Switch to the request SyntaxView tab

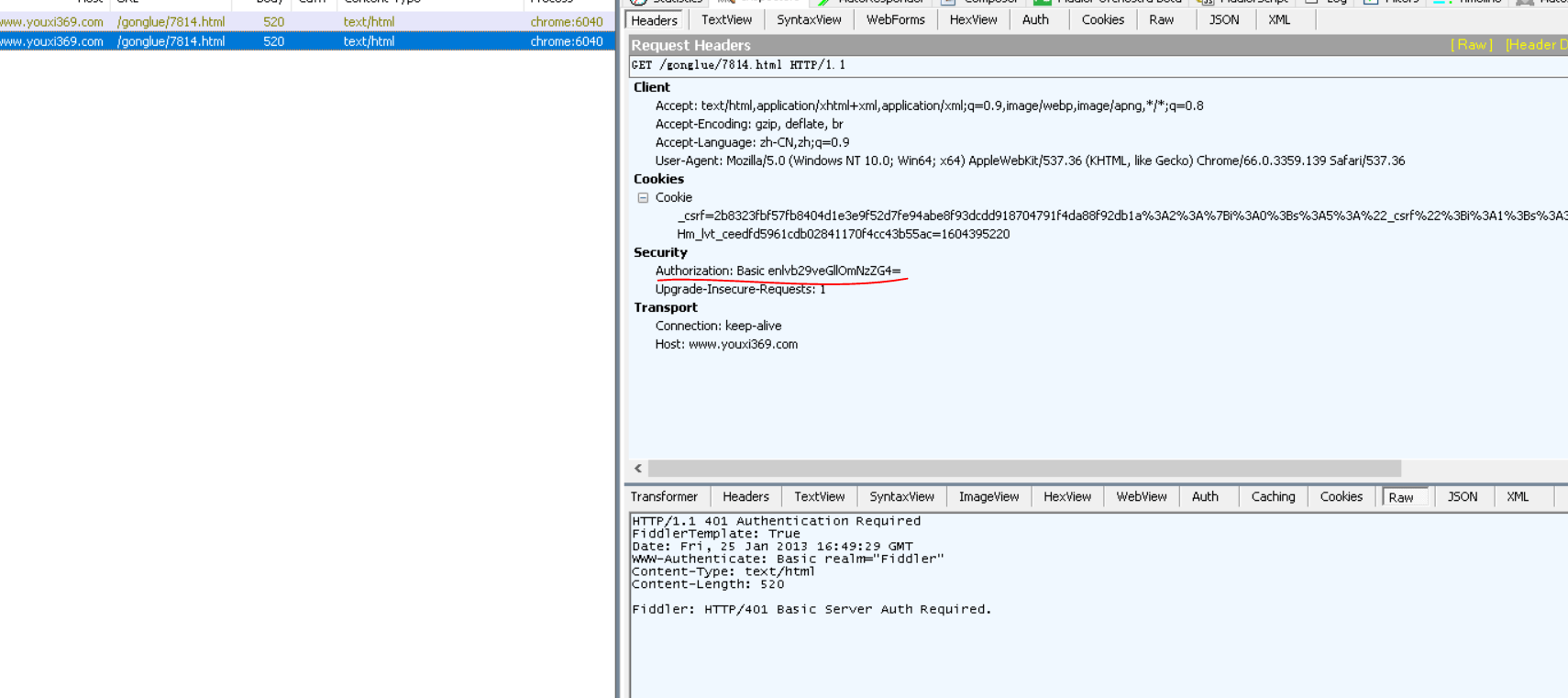[809, 20]
